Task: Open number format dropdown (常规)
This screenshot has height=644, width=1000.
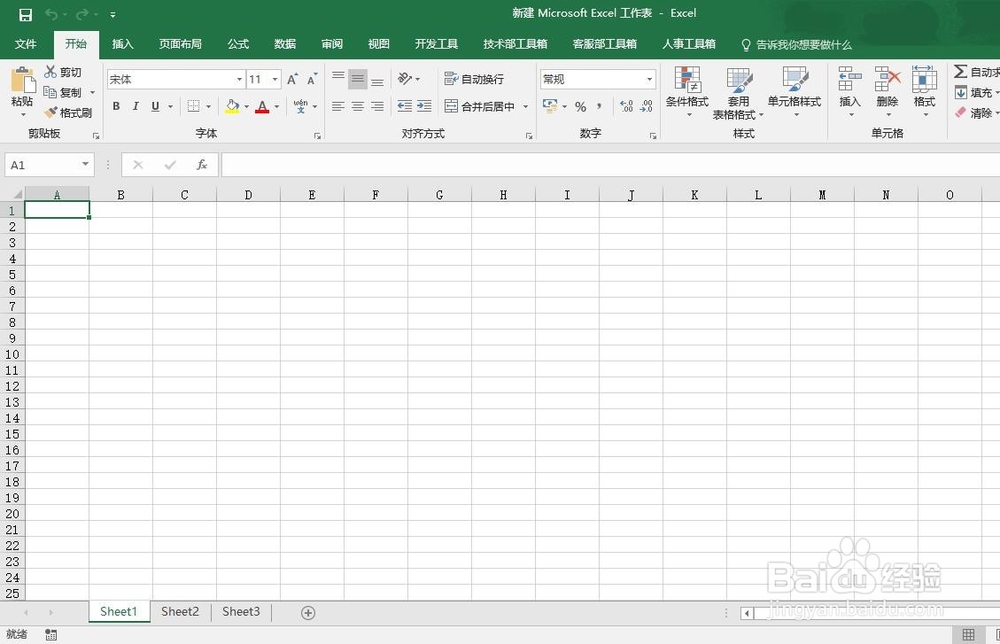Action: coord(649,79)
